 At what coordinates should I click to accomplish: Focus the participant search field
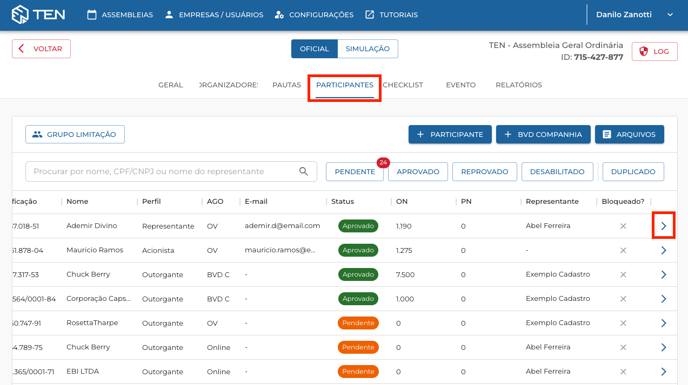[171, 171]
